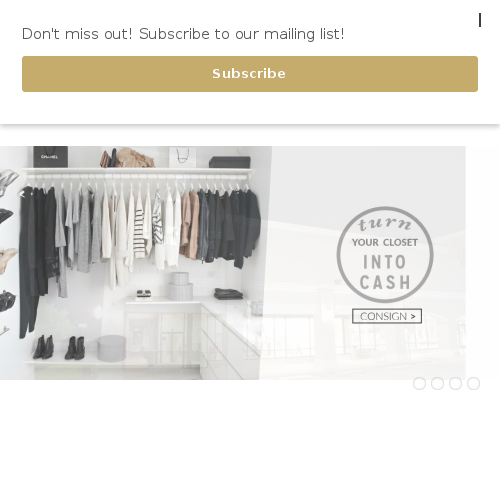Click the tan coats hanging on rack
Screen dimensions: 500x500
(190, 224)
